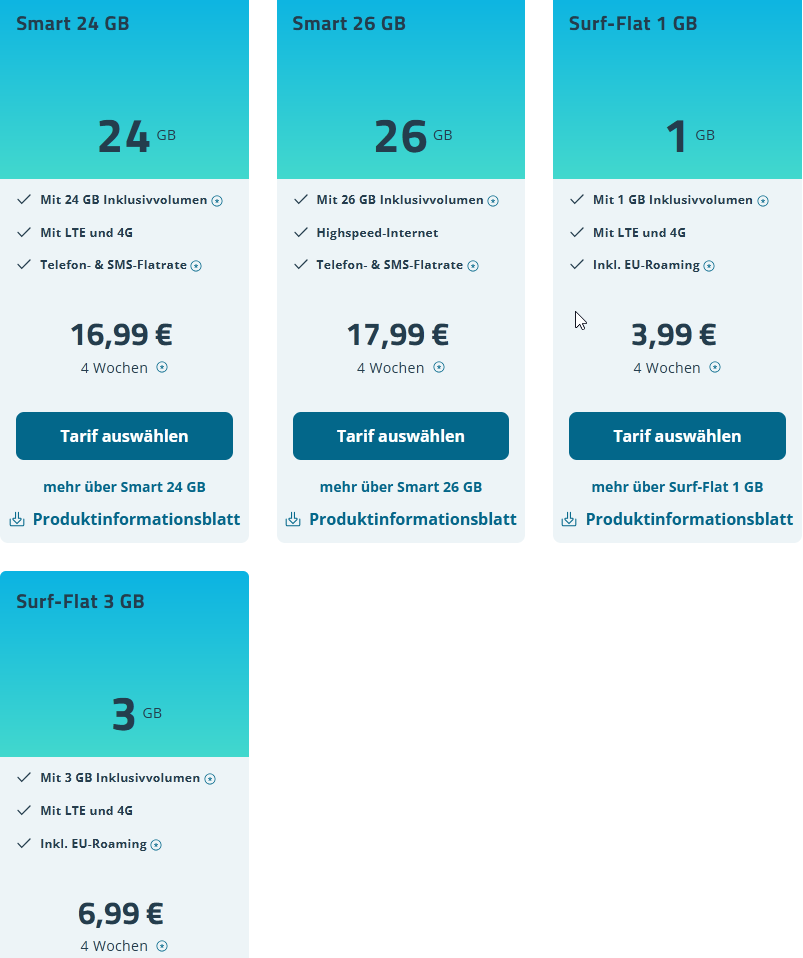The height and width of the screenshot is (958, 803).
Task: Click info icon beside 26 GB Inklusivvolumen
Action: click(493, 201)
